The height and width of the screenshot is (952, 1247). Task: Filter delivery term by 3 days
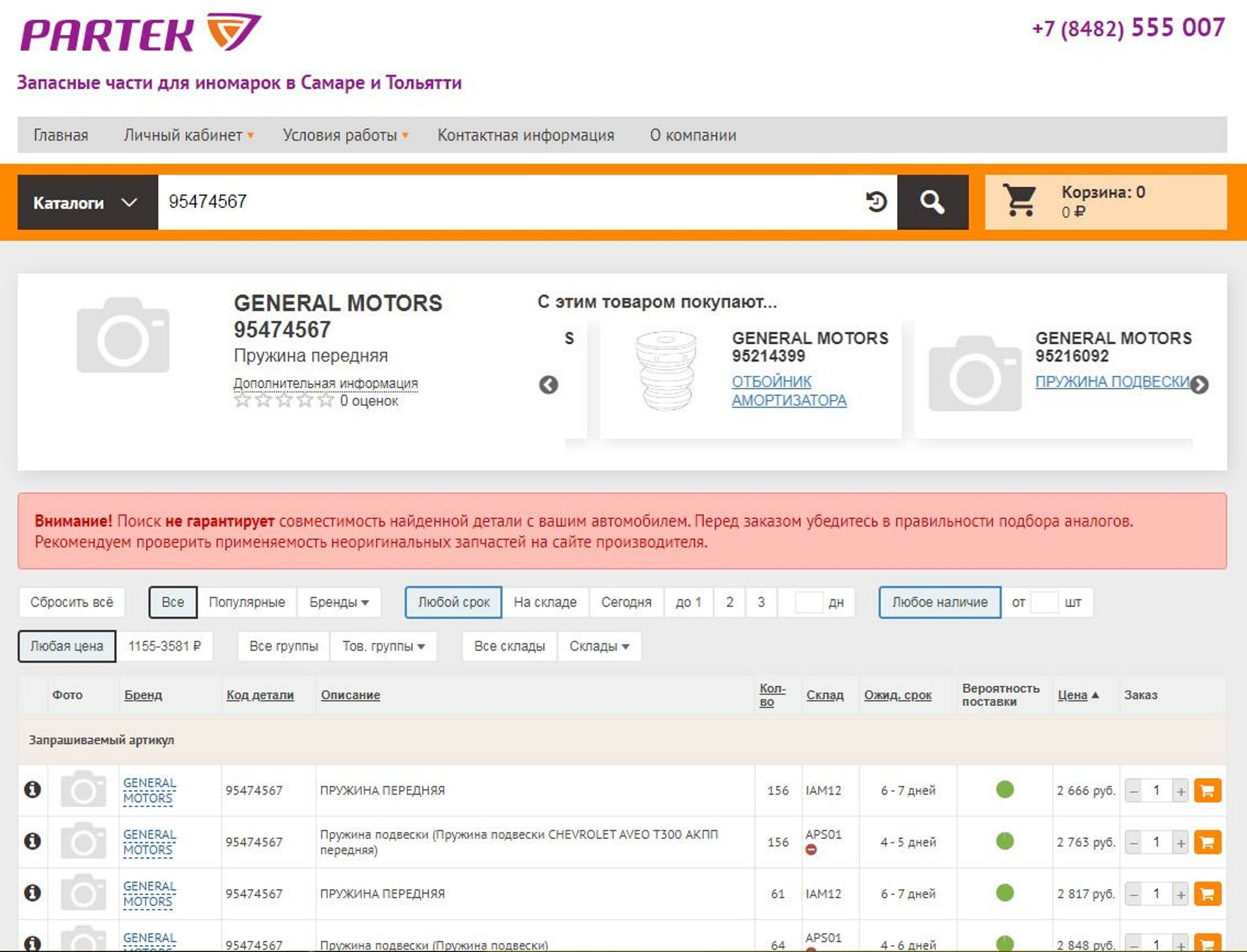[761, 602]
